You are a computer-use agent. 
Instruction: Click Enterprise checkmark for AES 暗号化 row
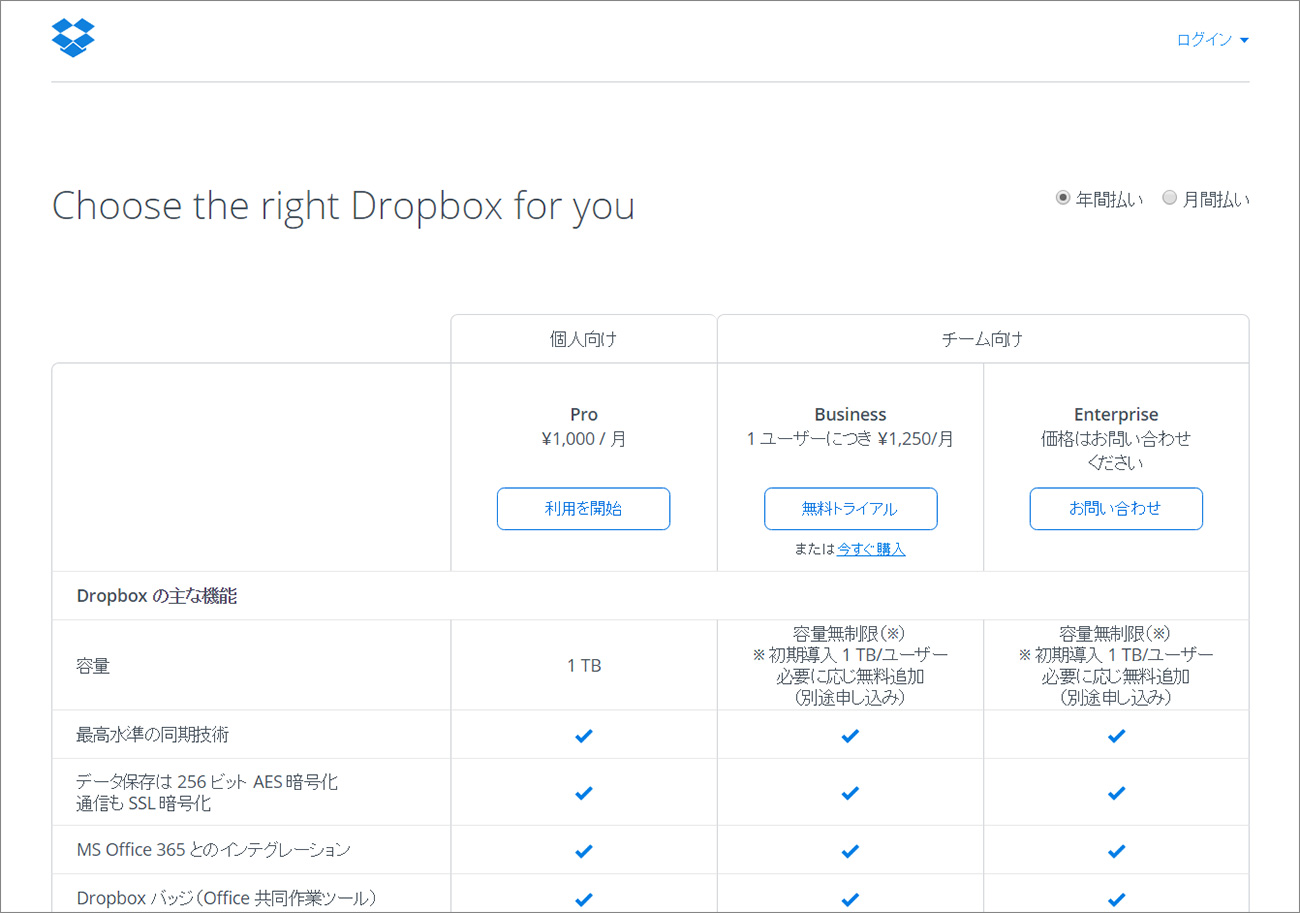(1116, 793)
